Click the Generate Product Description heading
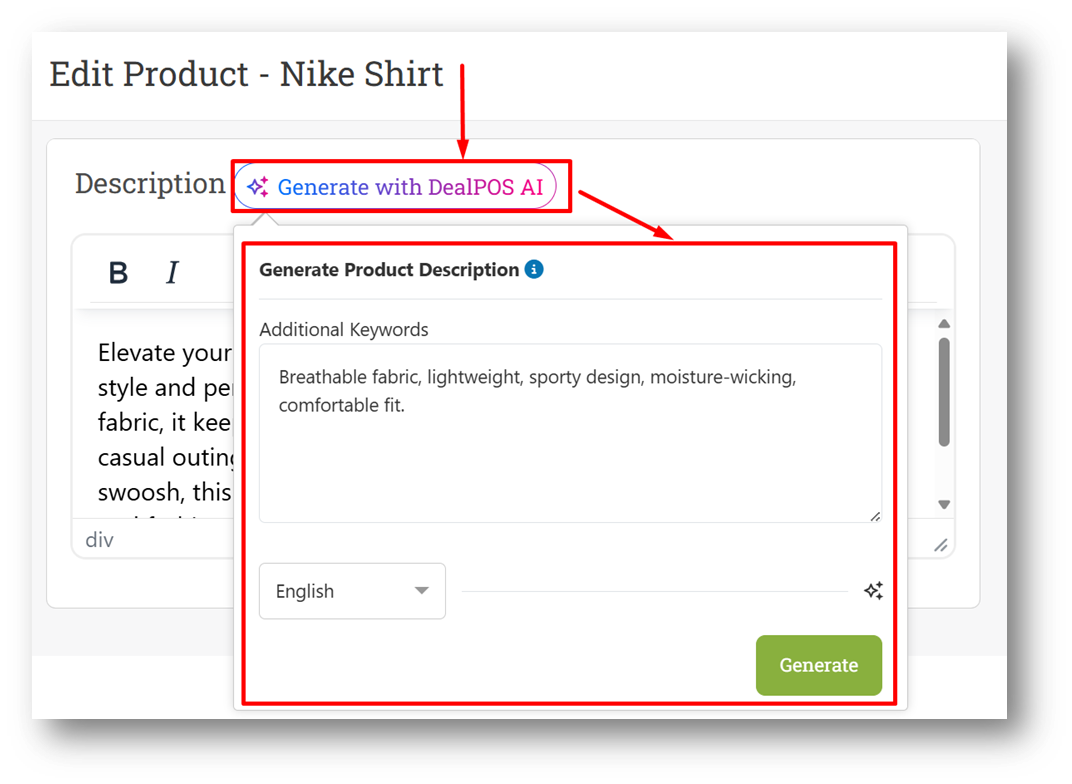Screen dimensions: 1072x784 pyautogui.click(x=389, y=270)
